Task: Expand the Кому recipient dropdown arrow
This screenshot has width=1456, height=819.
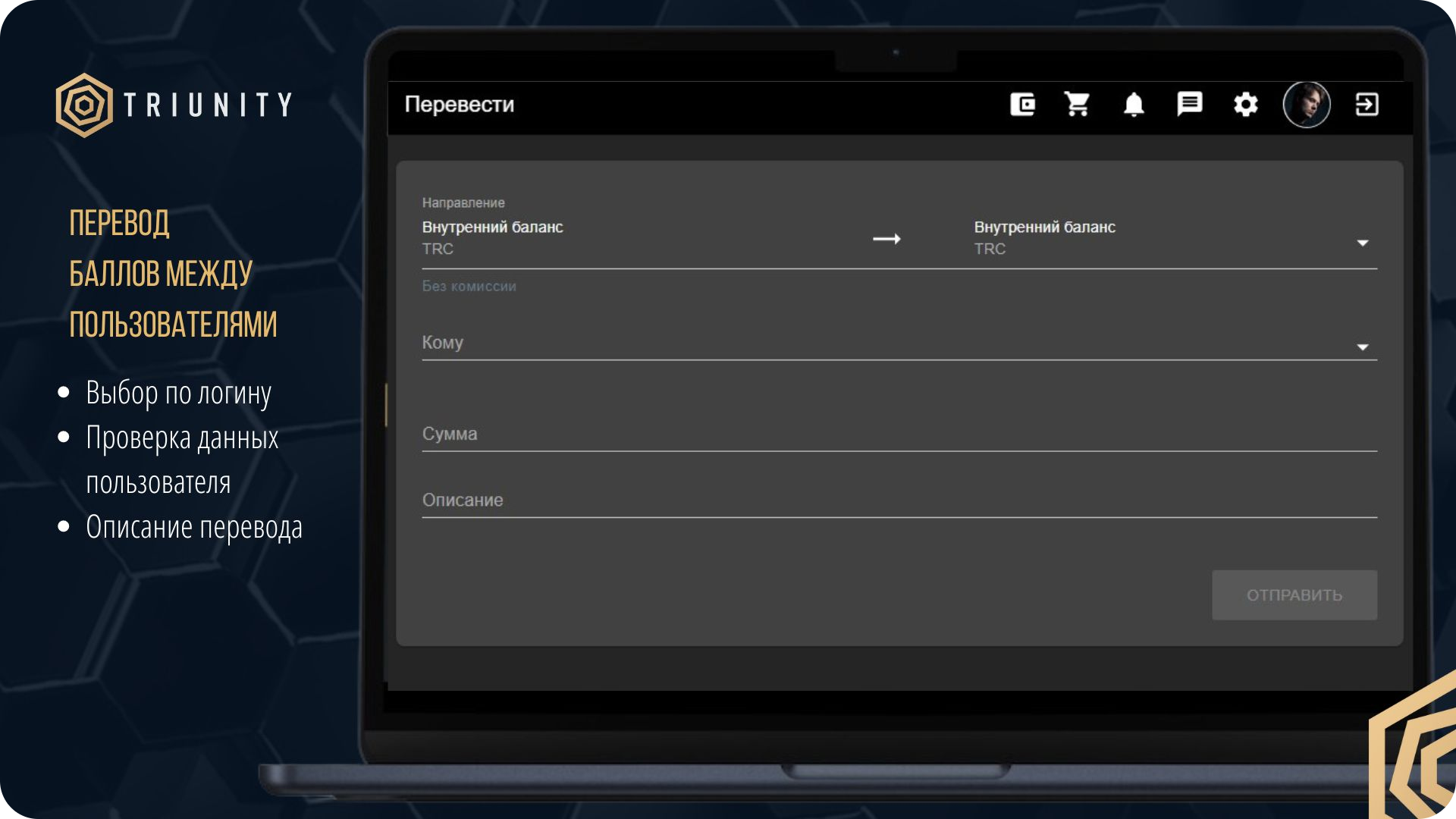Action: (x=1362, y=347)
